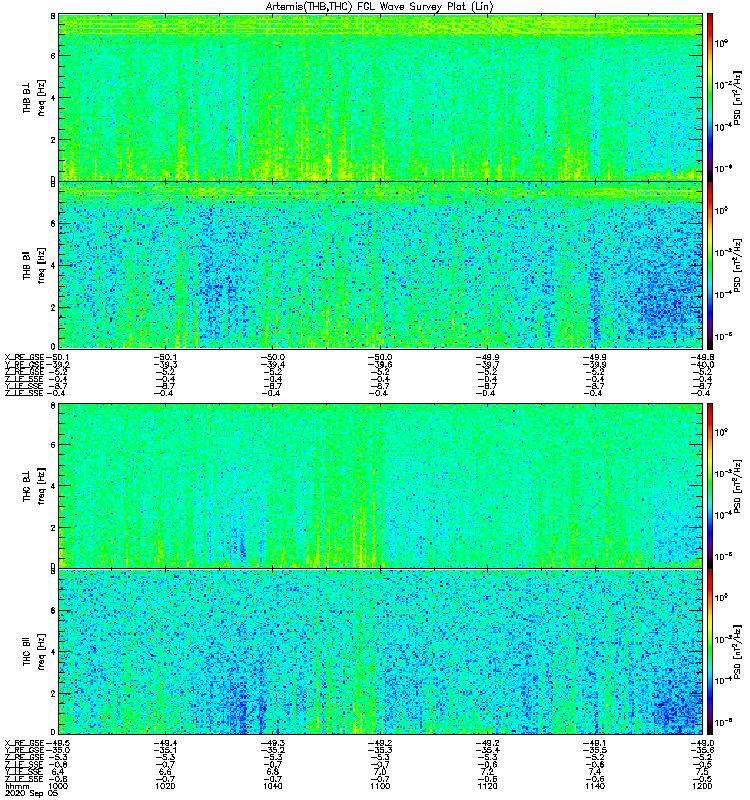Click the THC position value -35.5

point(595,750)
